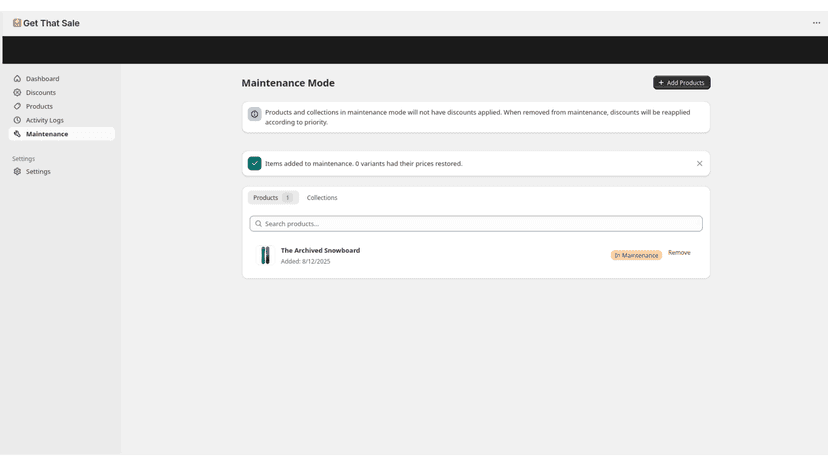Click the Maintenance wrench icon
Viewport: 828px width, 466px height.
pos(17,134)
